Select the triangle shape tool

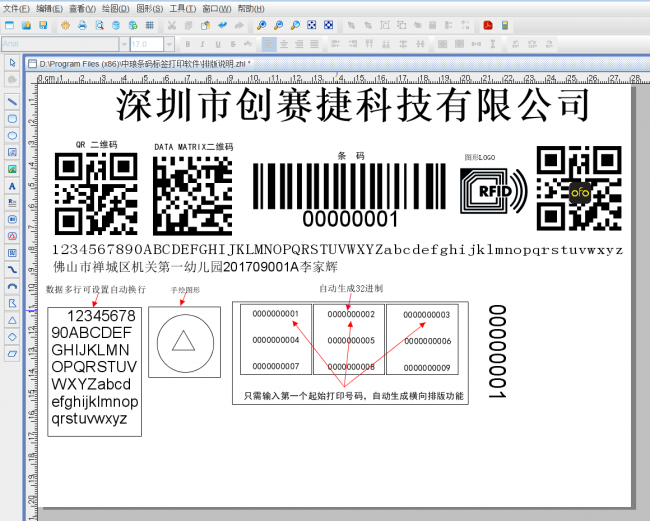pyautogui.click(x=12, y=320)
